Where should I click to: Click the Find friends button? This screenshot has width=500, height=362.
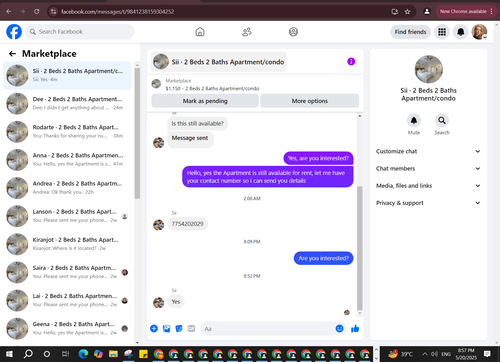click(x=410, y=32)
